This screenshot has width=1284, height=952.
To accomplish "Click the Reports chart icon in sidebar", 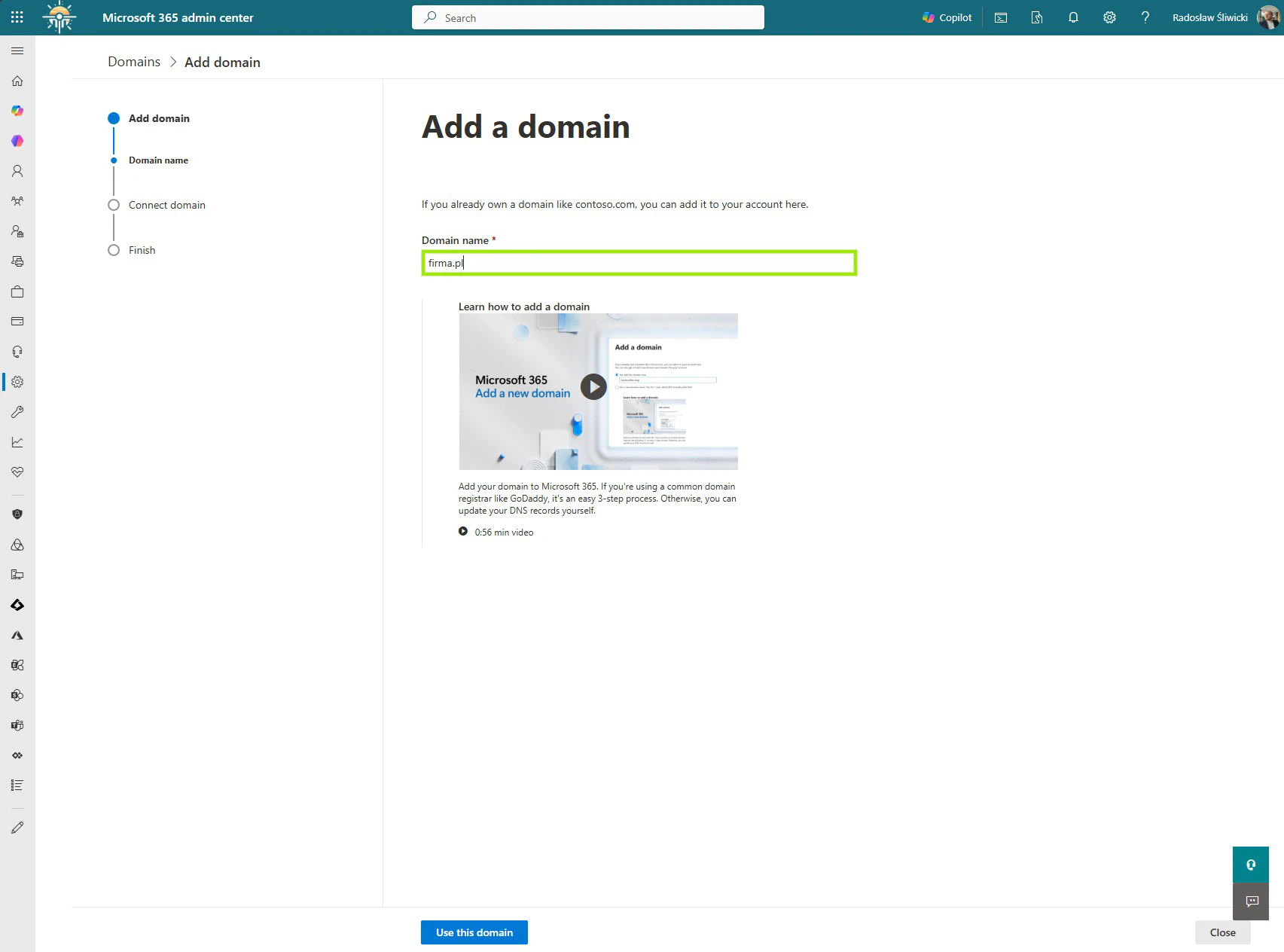I will tap(17, 442).
